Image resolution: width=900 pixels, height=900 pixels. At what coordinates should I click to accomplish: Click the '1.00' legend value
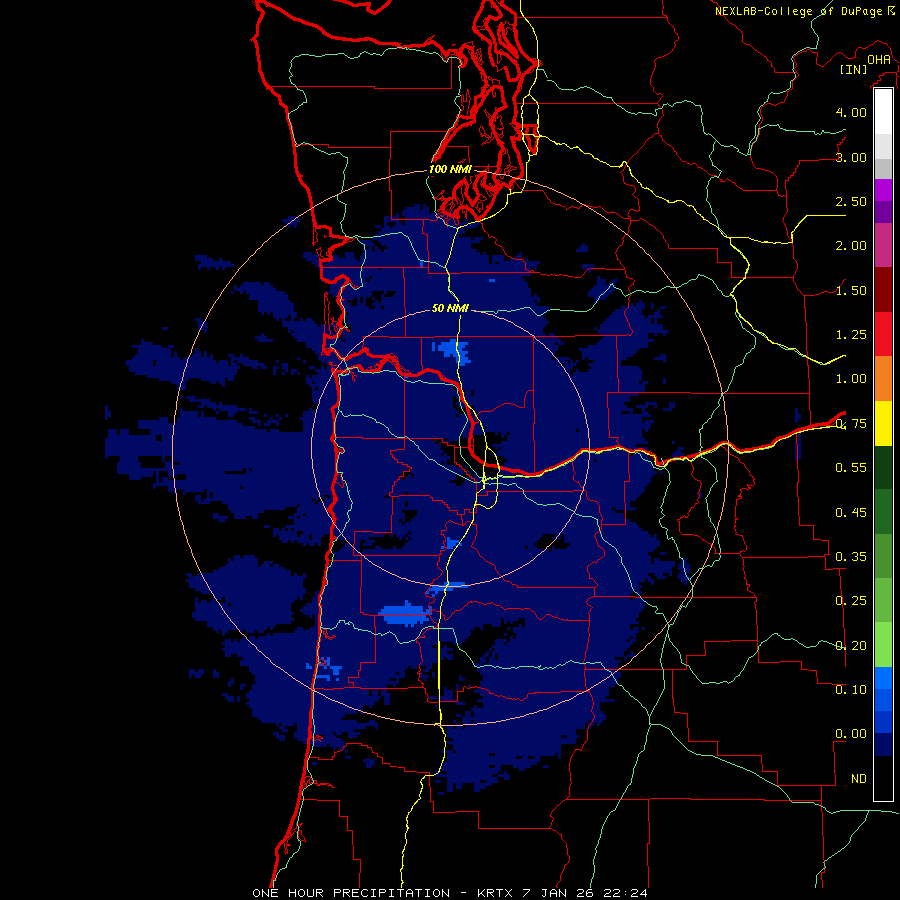click(851, 379)
